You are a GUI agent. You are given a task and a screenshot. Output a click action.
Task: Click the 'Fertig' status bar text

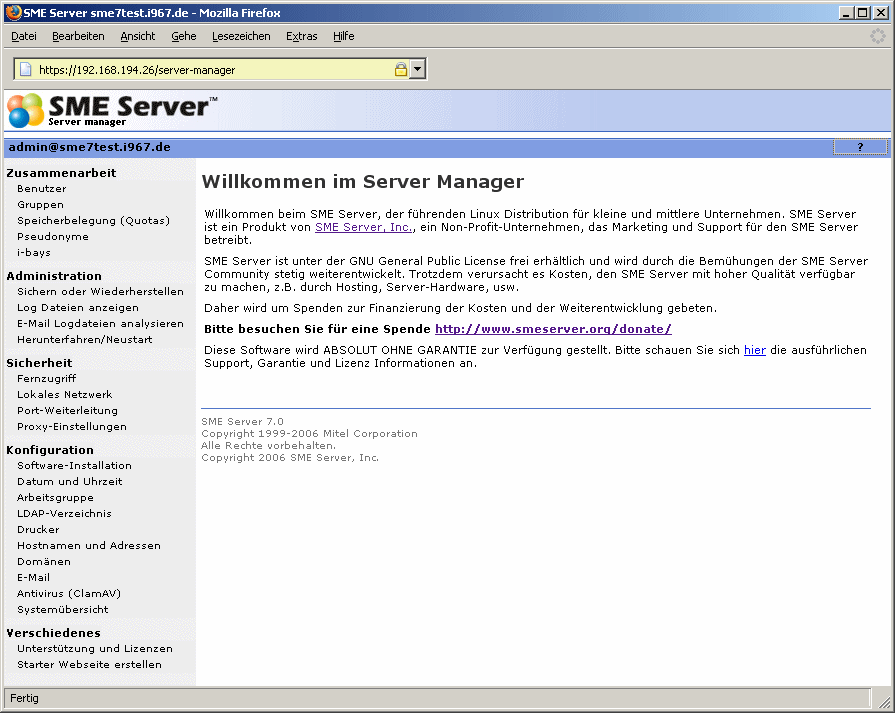[x=25, y=698]
